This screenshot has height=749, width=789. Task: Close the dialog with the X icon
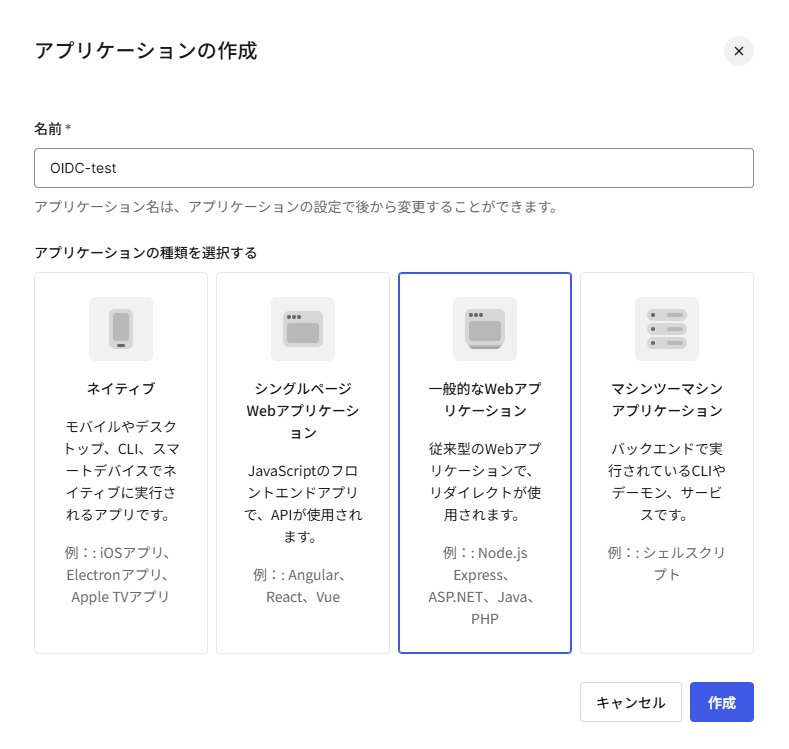tap(738, 51)
